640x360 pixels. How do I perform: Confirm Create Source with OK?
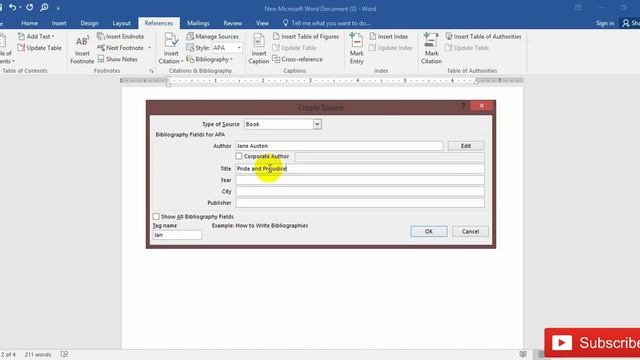click(429, 231)
